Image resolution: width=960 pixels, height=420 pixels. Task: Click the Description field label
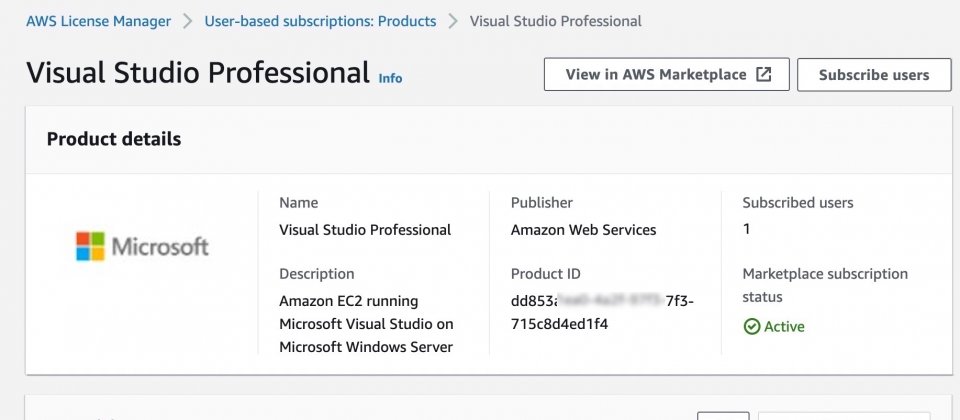point(317,274)
